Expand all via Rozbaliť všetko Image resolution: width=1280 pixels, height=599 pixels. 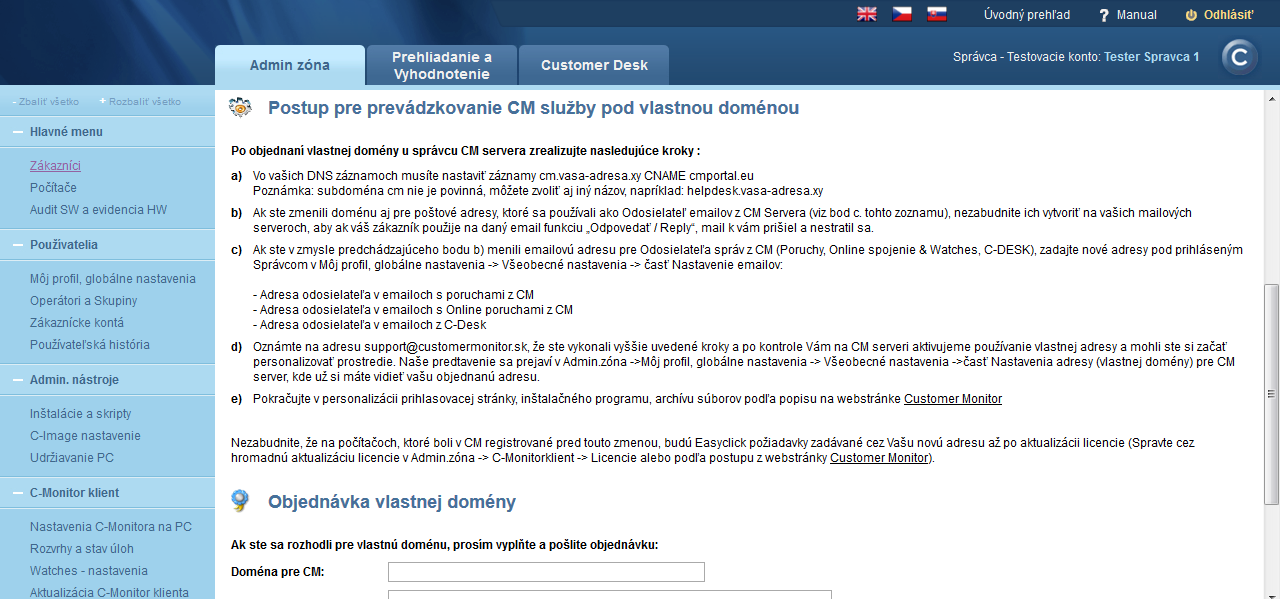pos(140,102)
